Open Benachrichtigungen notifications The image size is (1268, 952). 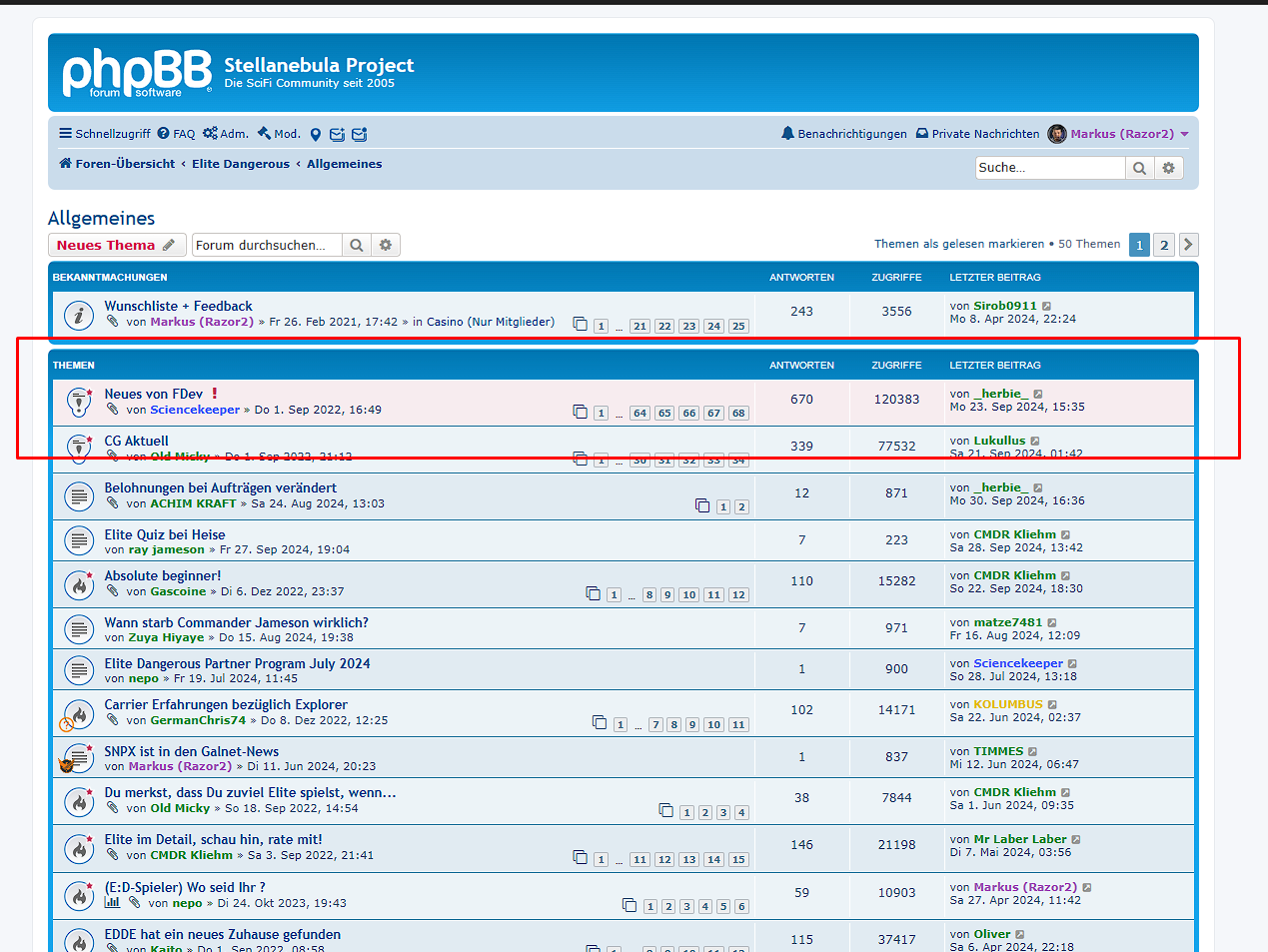(844, 134)
